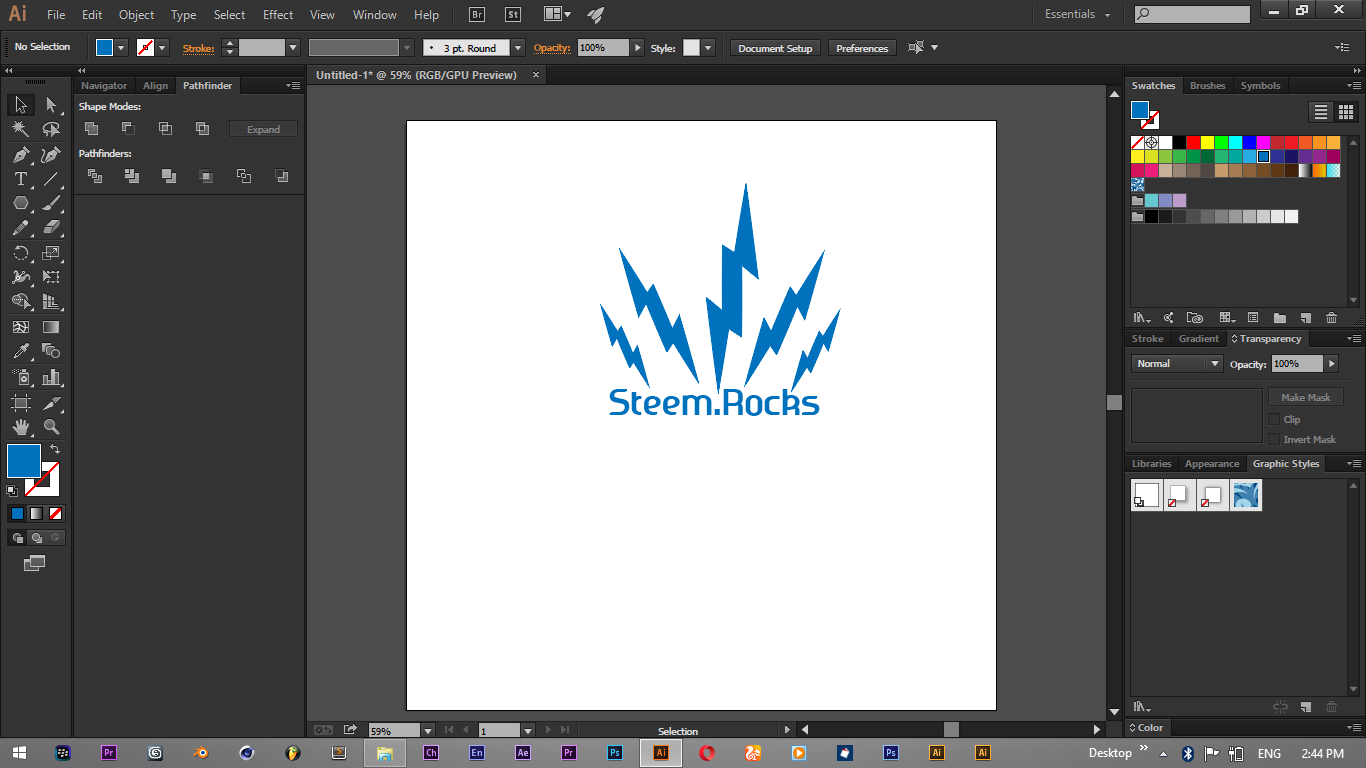
Task: Select the Column Graph tool
Action: tap(51, 377)
